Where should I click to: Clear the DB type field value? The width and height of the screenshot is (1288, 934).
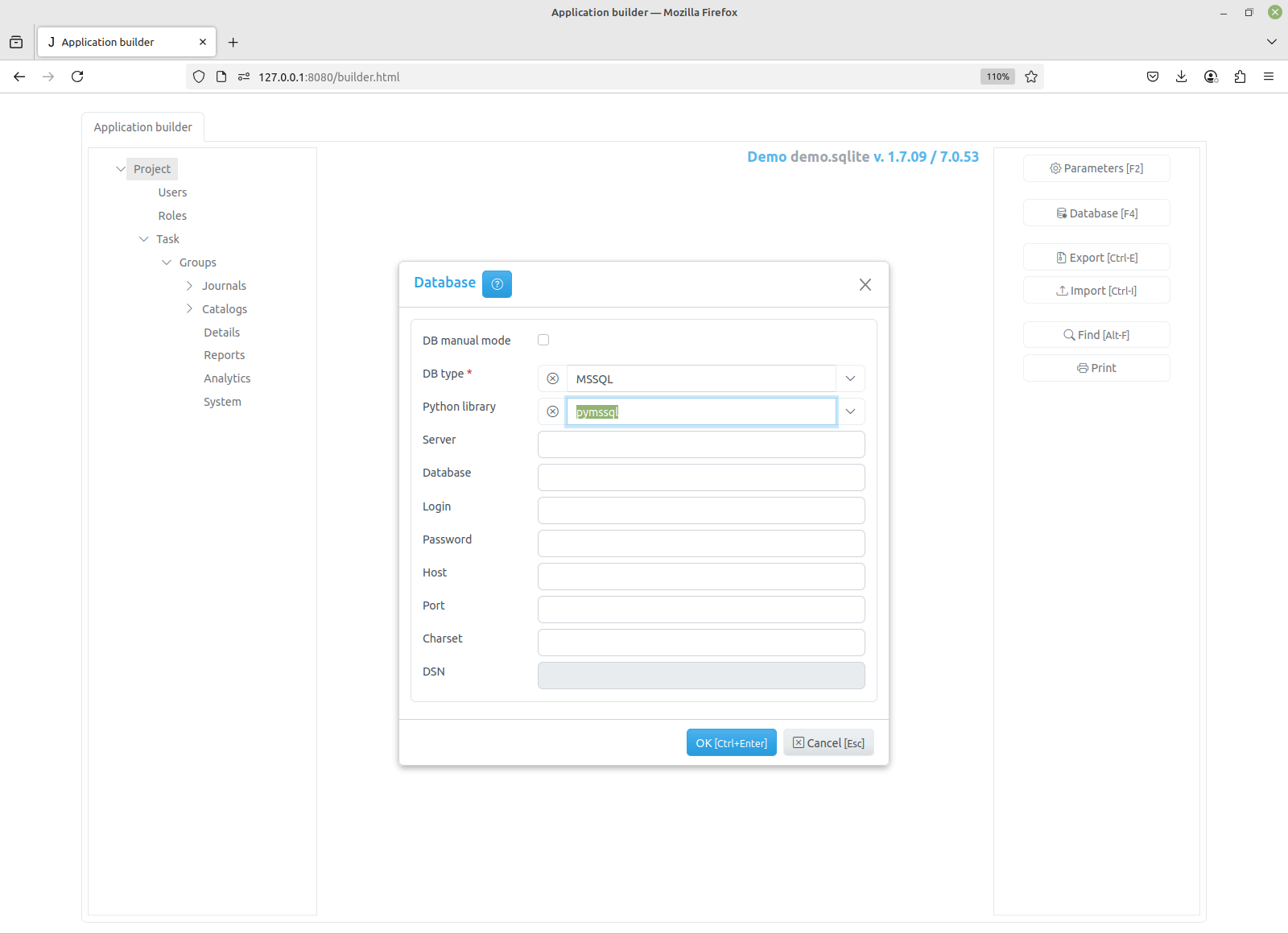[552, 378]
